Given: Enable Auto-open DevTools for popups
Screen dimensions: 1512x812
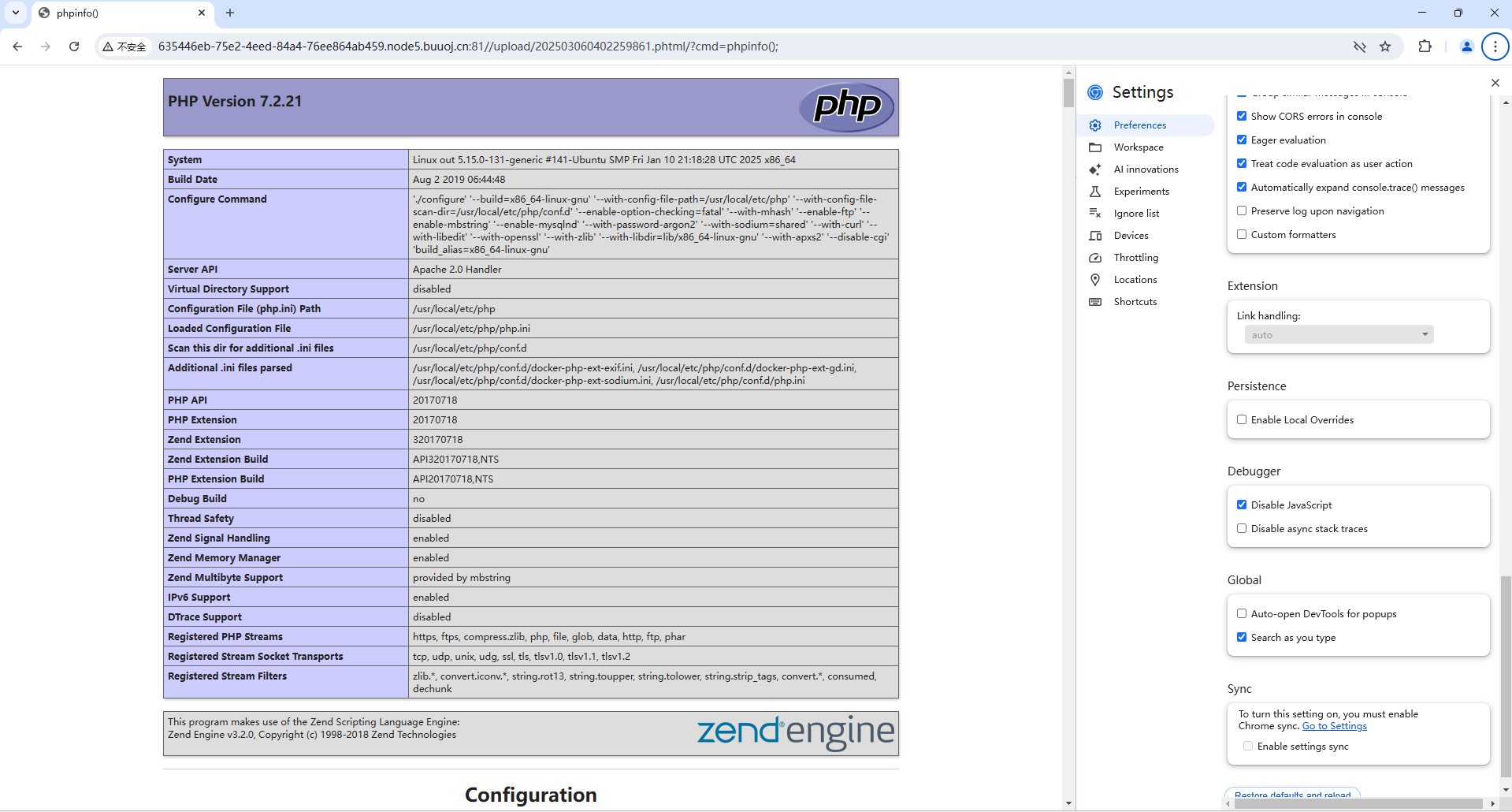Looking at the screenshot, I should click(1242, 613).
